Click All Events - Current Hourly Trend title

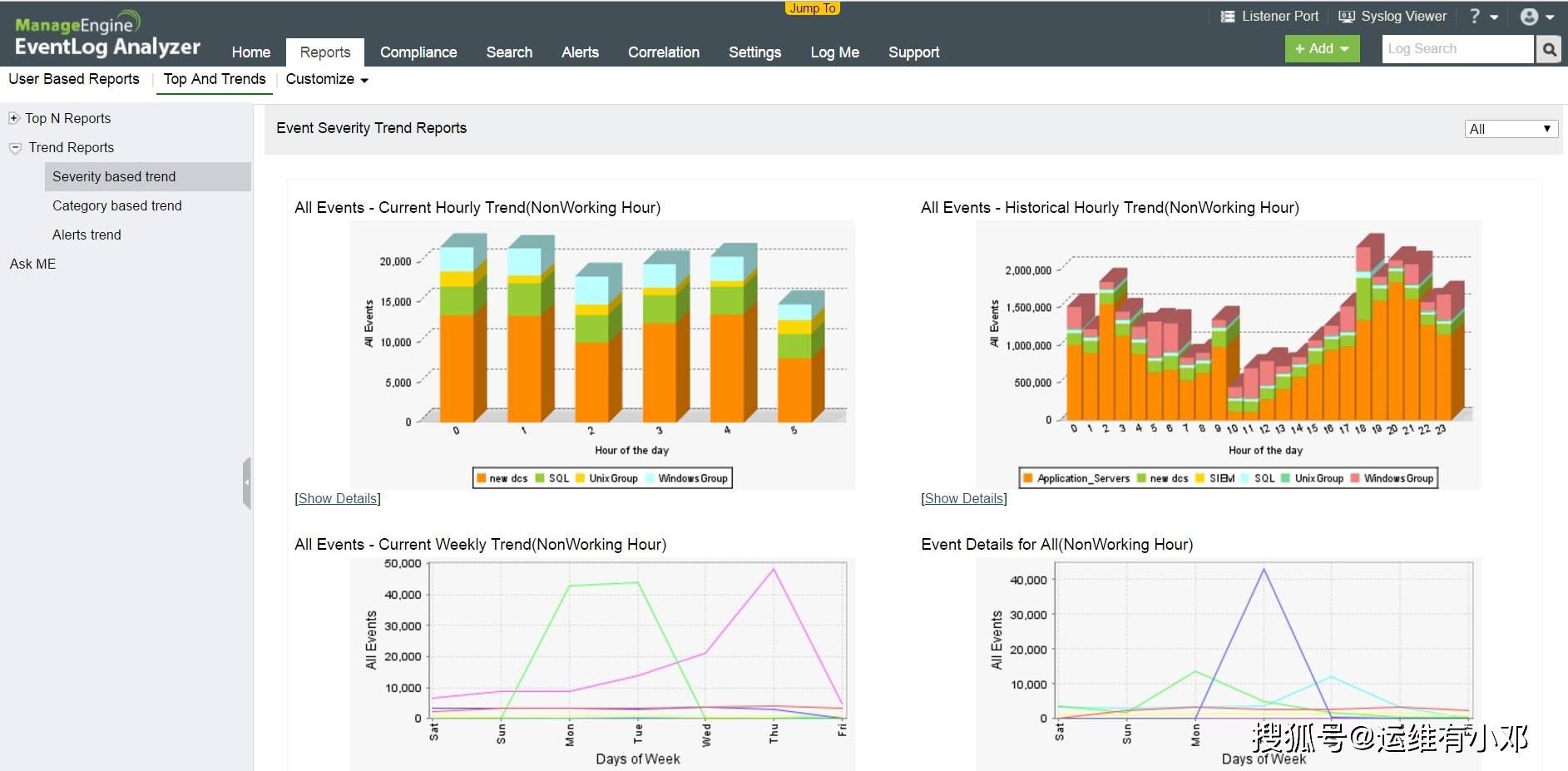(x=477, y=208)
